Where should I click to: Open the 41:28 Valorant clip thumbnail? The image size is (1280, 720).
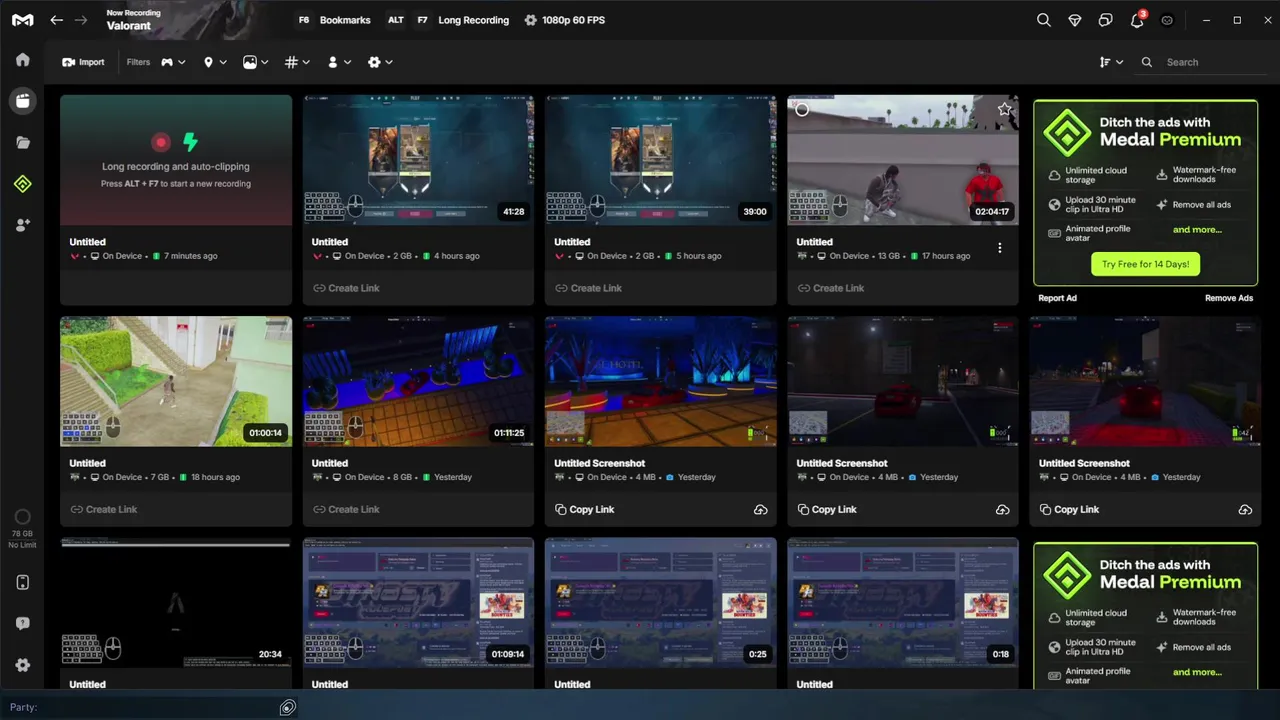coord(418,160)
